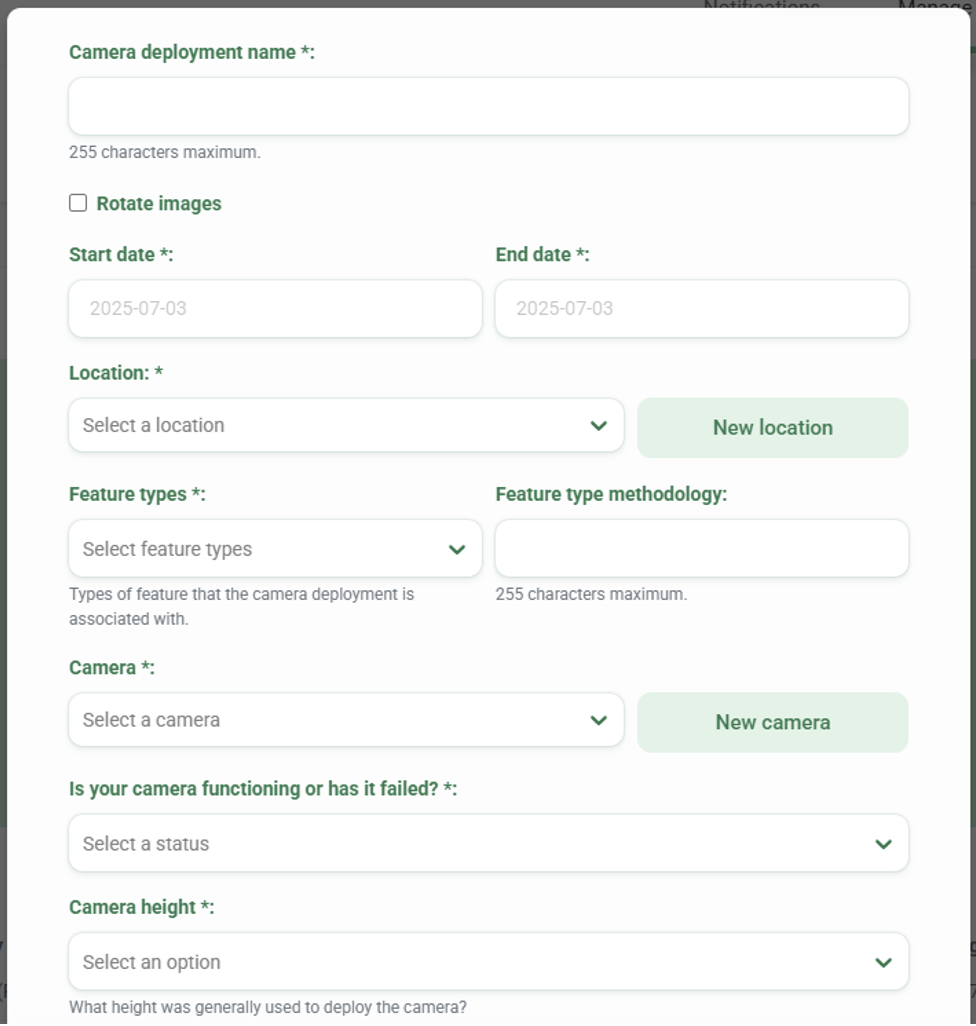Click the chevron arrow in Camera dropdown
This screenshot has height=1026, width=976.
click(598, 720)
